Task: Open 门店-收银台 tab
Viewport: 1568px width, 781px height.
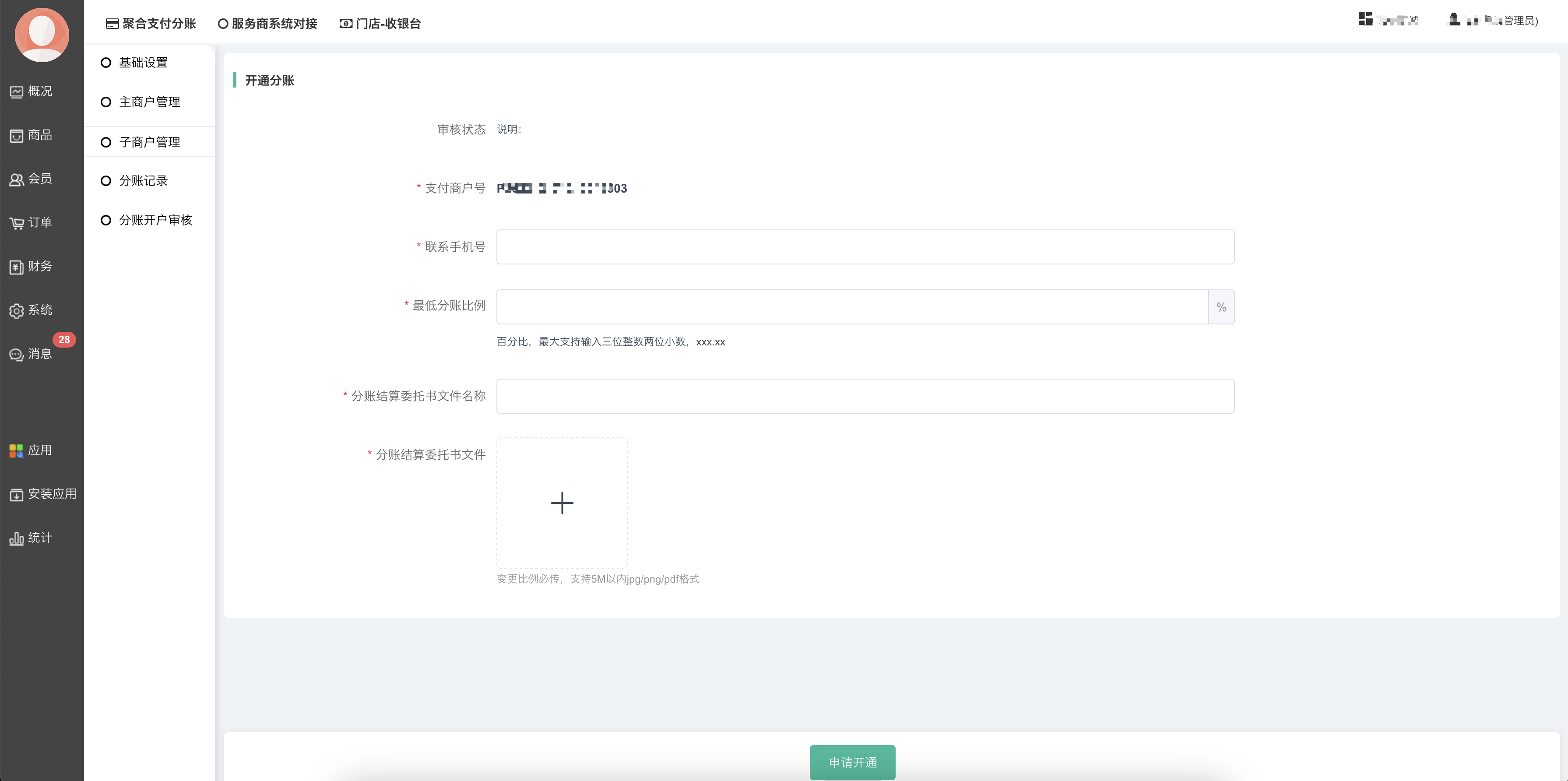Action: [x=380, y=24]
